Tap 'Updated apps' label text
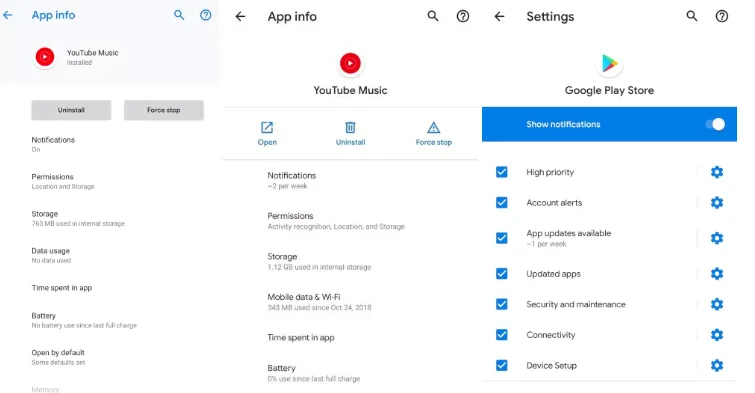 553,274
